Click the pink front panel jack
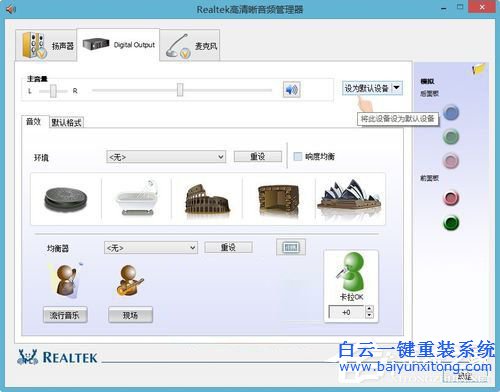The width and height of the screenshot is (500, 392). click(451, 198)
